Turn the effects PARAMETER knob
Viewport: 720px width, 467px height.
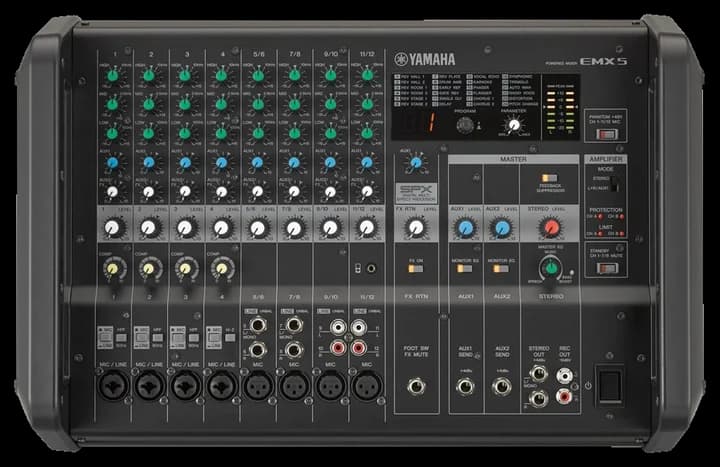(x=514, y=125)
